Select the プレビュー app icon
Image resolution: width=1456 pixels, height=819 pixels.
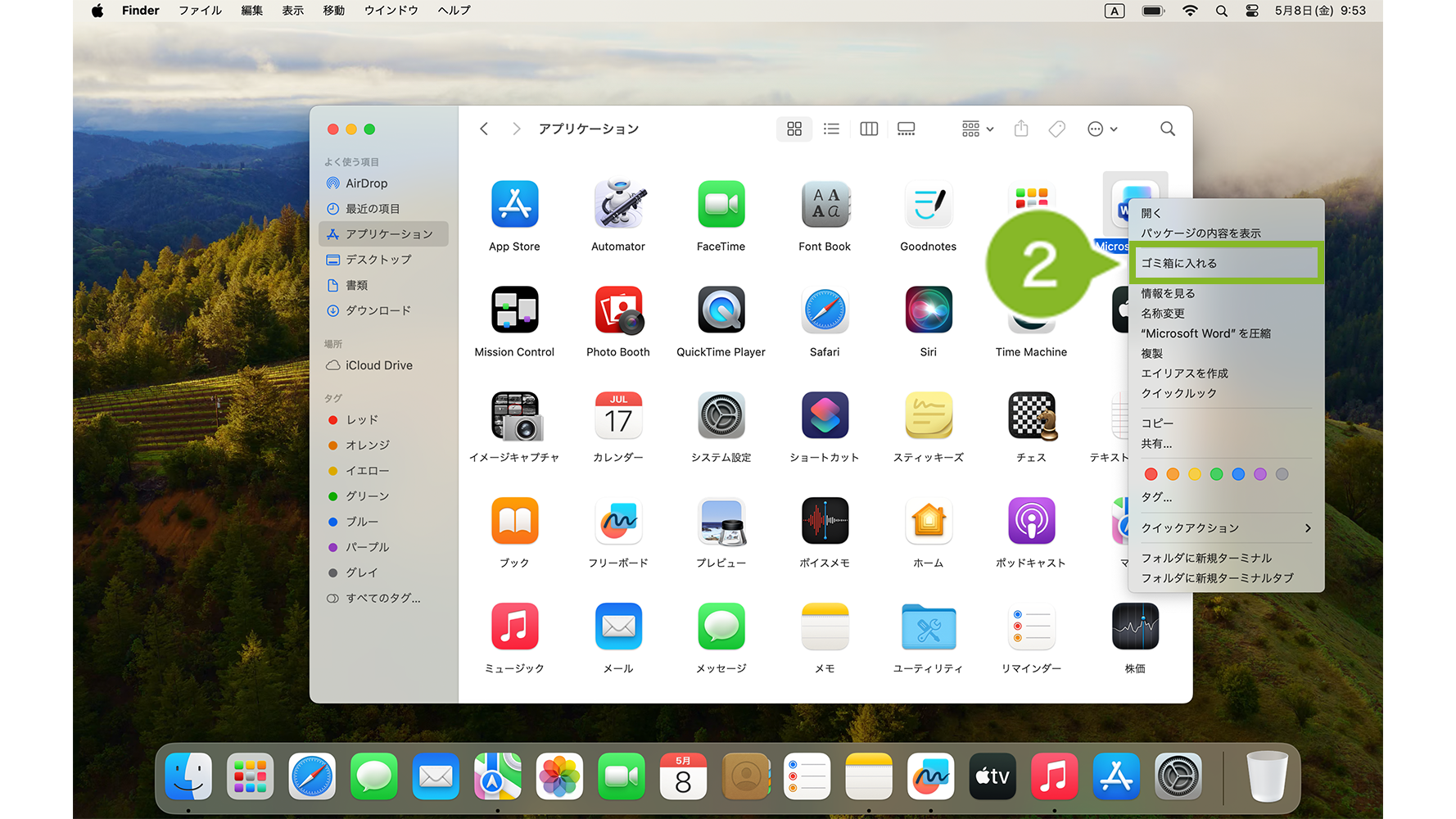(x=721, y=521)
